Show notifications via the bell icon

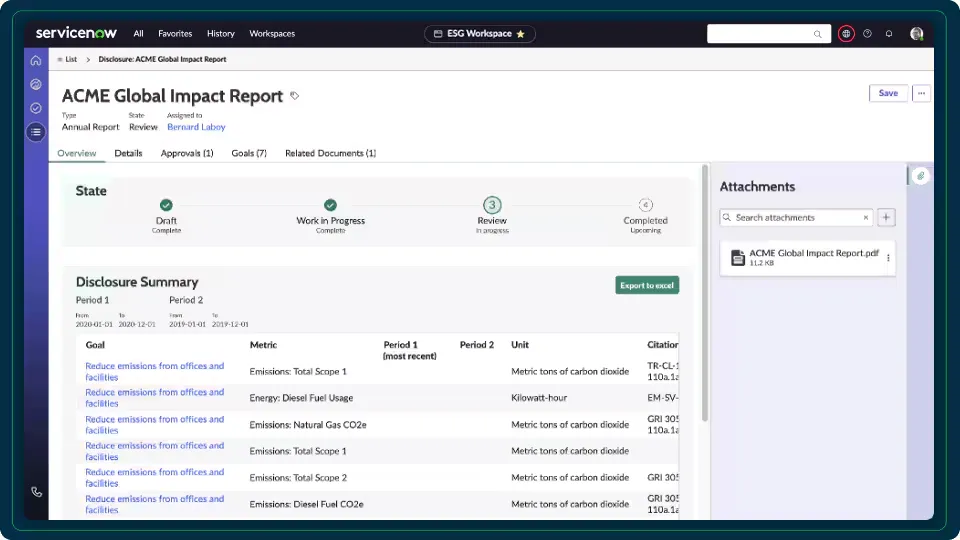point(889,33)
